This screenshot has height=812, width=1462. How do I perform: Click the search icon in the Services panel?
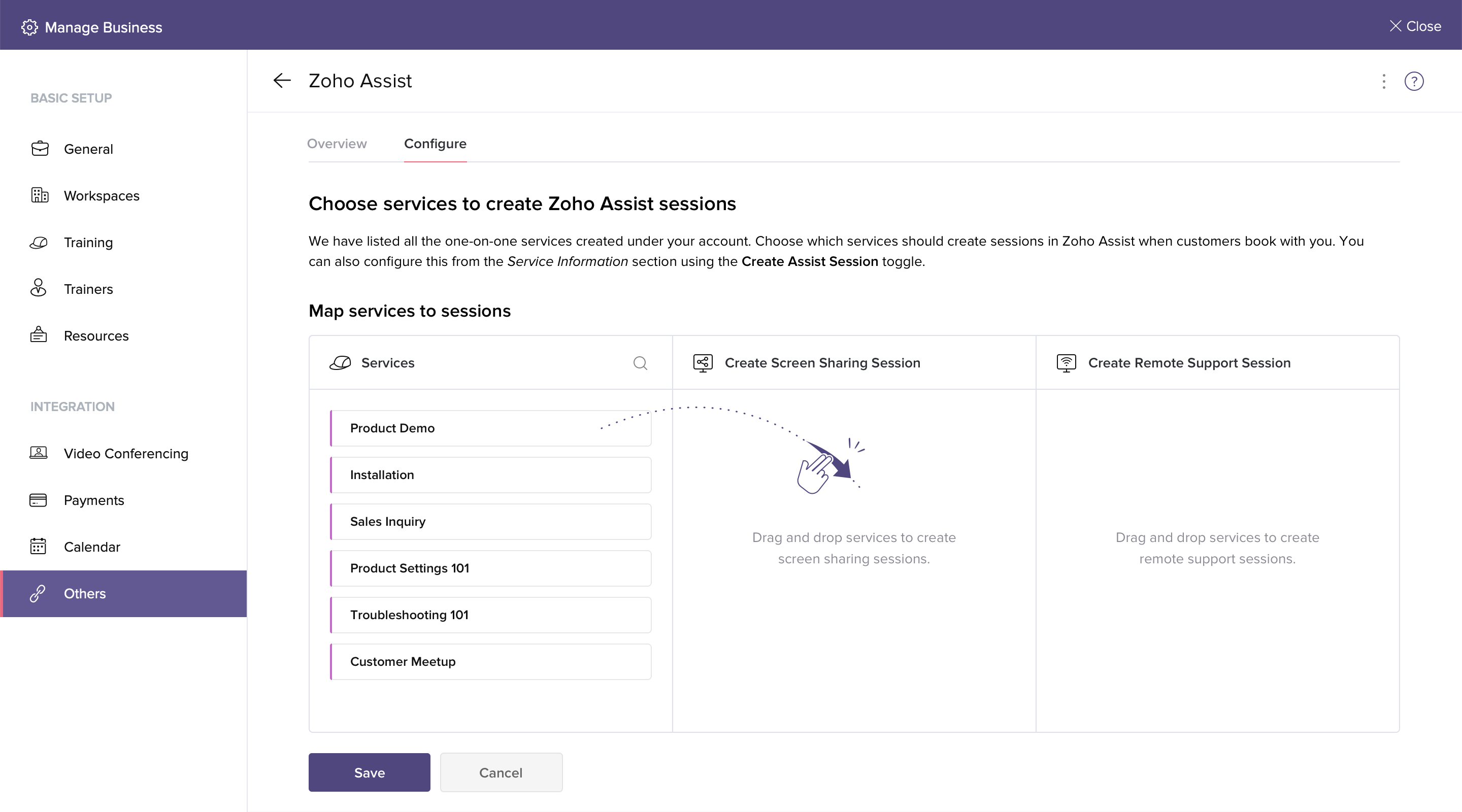(640, 363)
